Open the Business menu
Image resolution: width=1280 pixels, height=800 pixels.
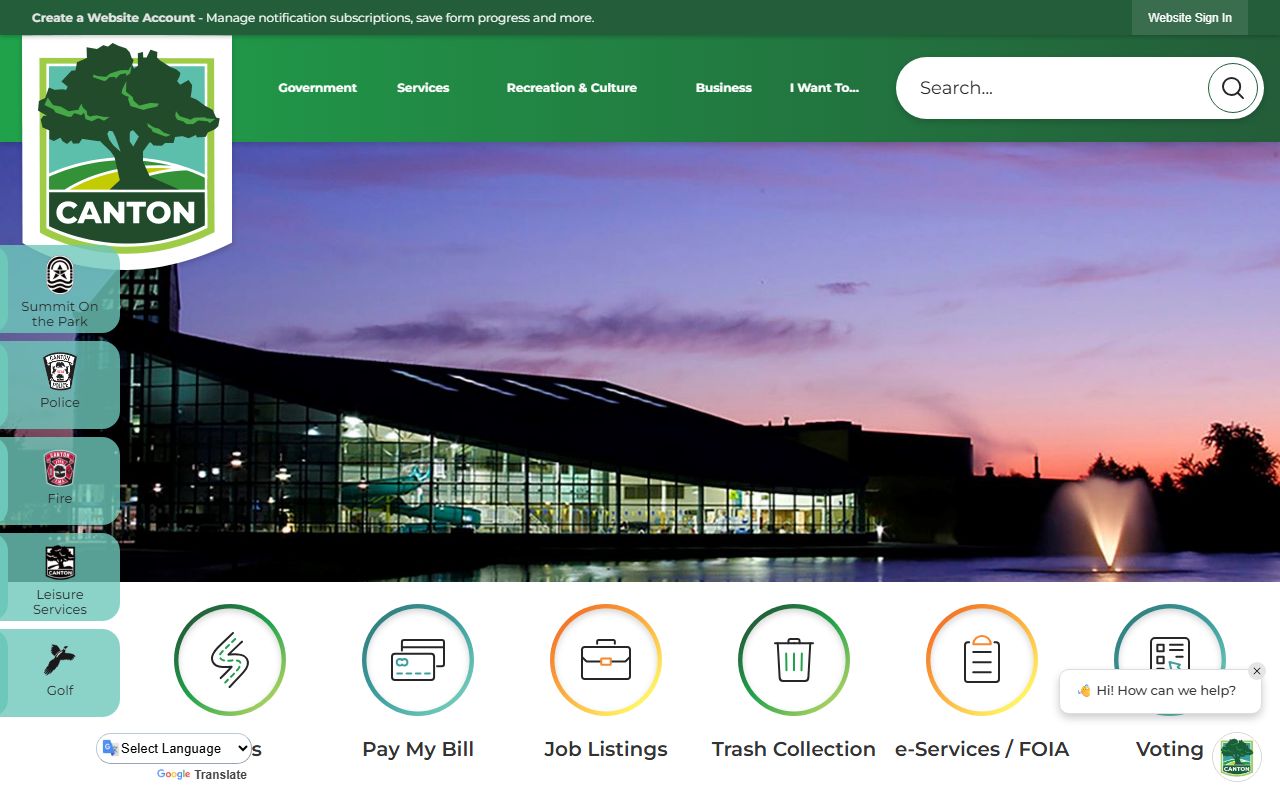[x=723, y=88]
